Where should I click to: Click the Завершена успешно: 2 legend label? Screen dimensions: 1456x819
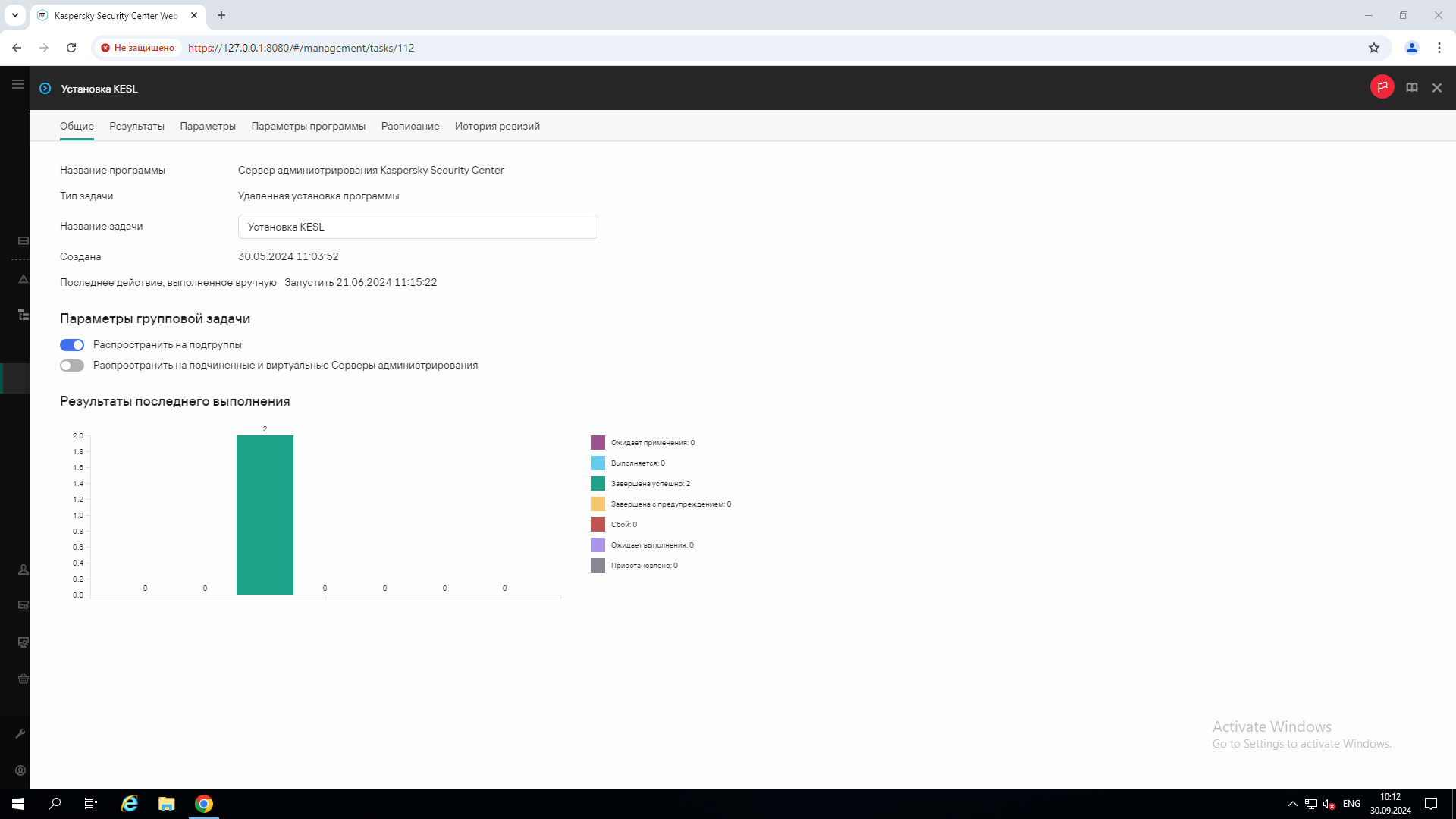(x=651, y=484)
